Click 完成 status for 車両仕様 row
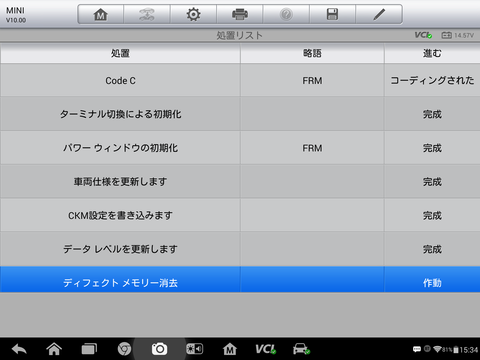This screenshot has width=480, height=360. (x=432, y=182)
